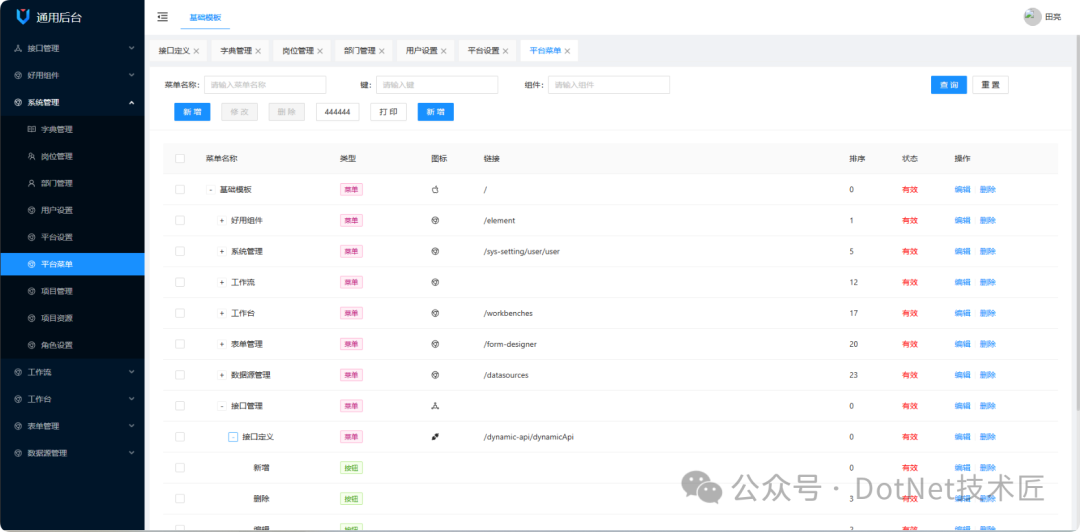Tick the checkbox for 基础模板 row
Image resolution: width=1080 pixels, height=532 pixels.
(x=180, y=189)
